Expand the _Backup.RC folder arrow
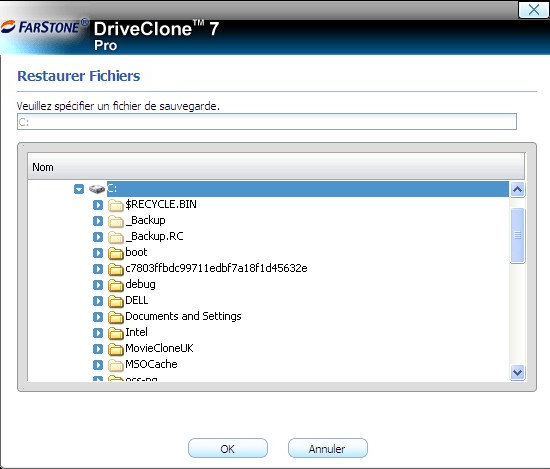Image resolution: width=550 pixels, height=469 pixels. click(98, 237)
